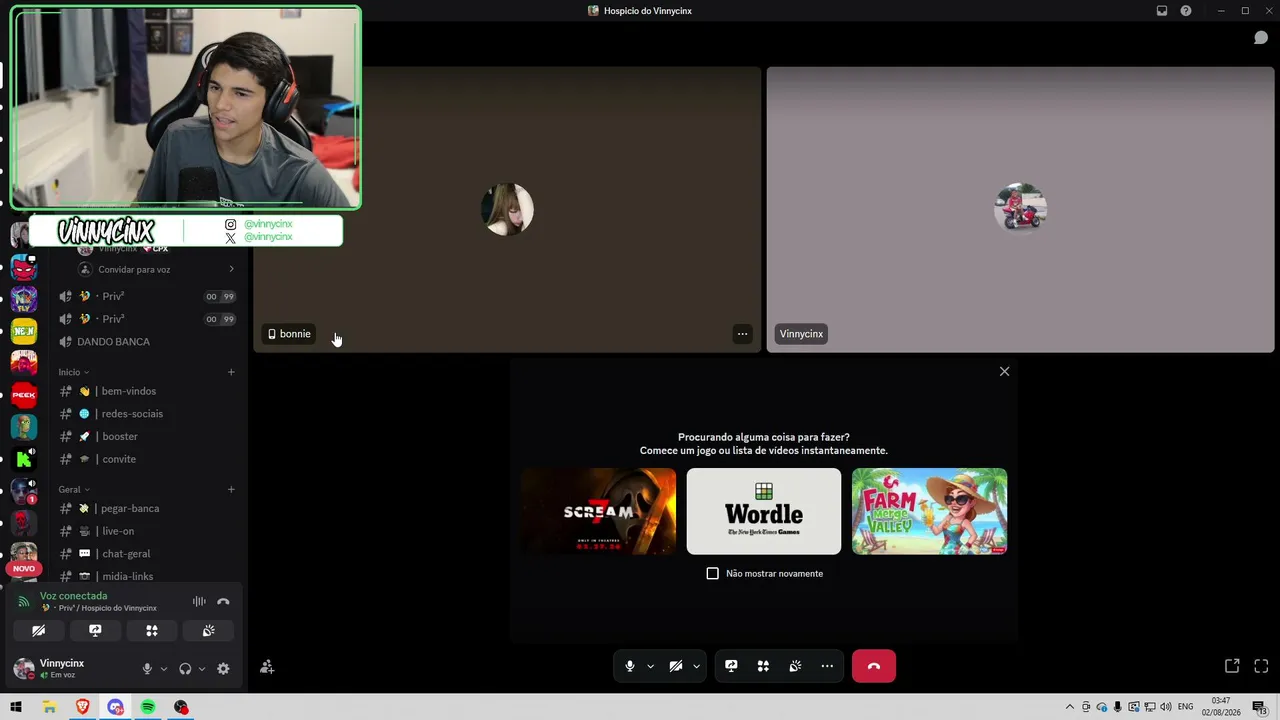Add a channel to the Geral category

pyautogui.click(x=231, y=490)
